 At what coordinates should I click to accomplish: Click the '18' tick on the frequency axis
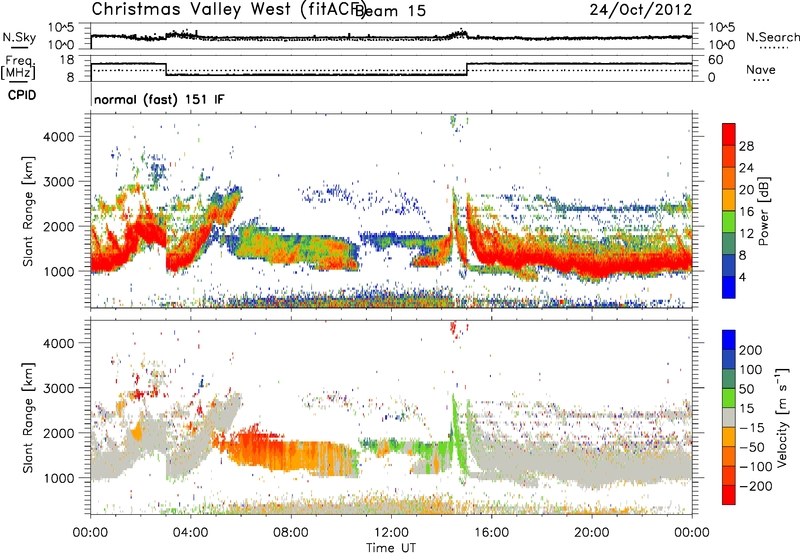tap(67, 60)
